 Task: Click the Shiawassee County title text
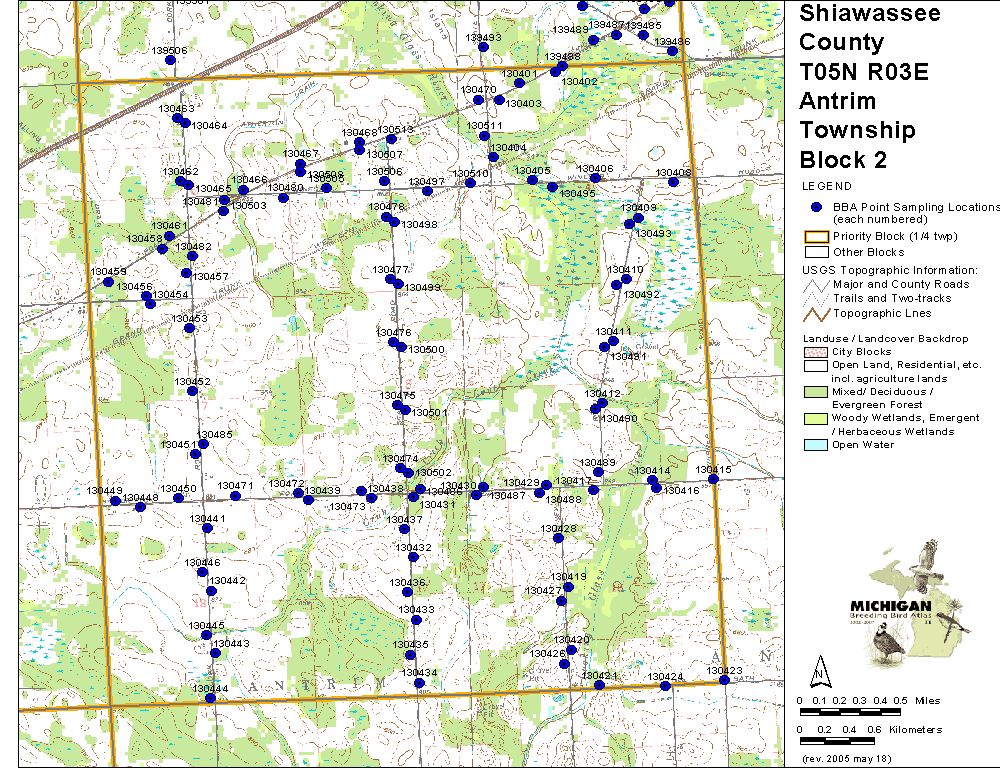(x=855, y=28)
